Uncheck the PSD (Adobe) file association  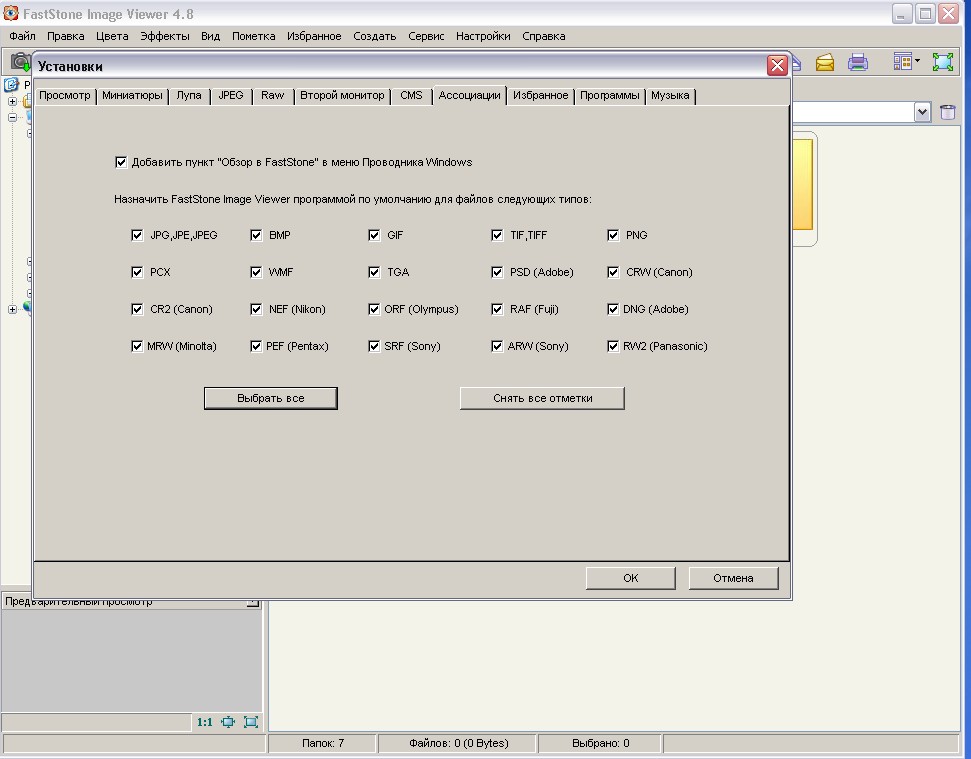pyautogui.click(x=498, y=272)
